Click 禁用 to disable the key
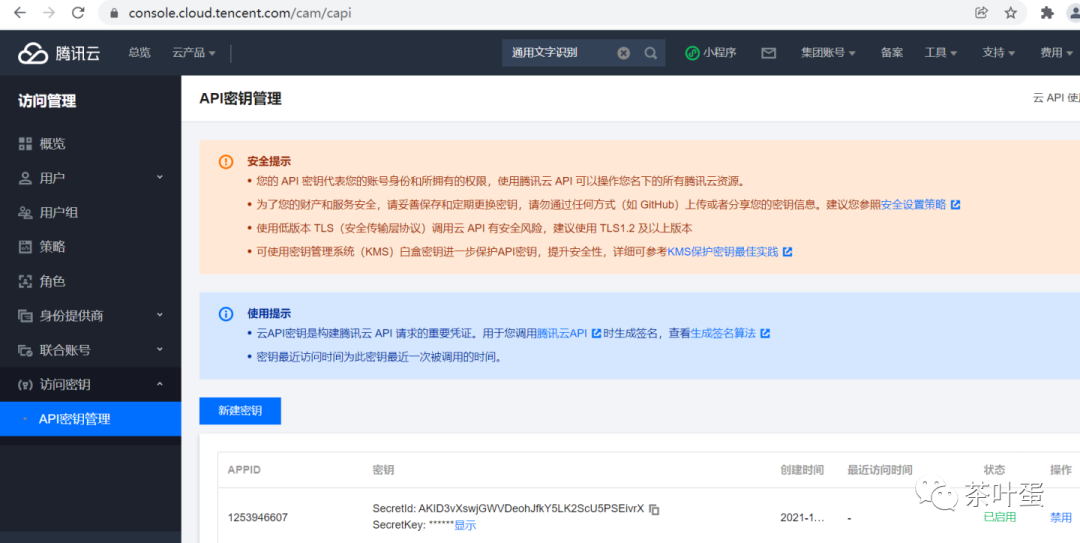This screenshot has height=543, width=1080. [1061, 518]
